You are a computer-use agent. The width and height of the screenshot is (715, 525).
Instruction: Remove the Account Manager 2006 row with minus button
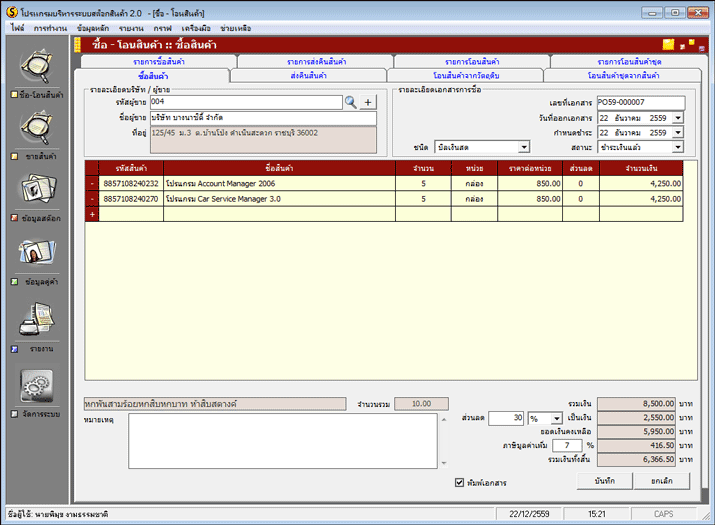click(x=92, y=183)
